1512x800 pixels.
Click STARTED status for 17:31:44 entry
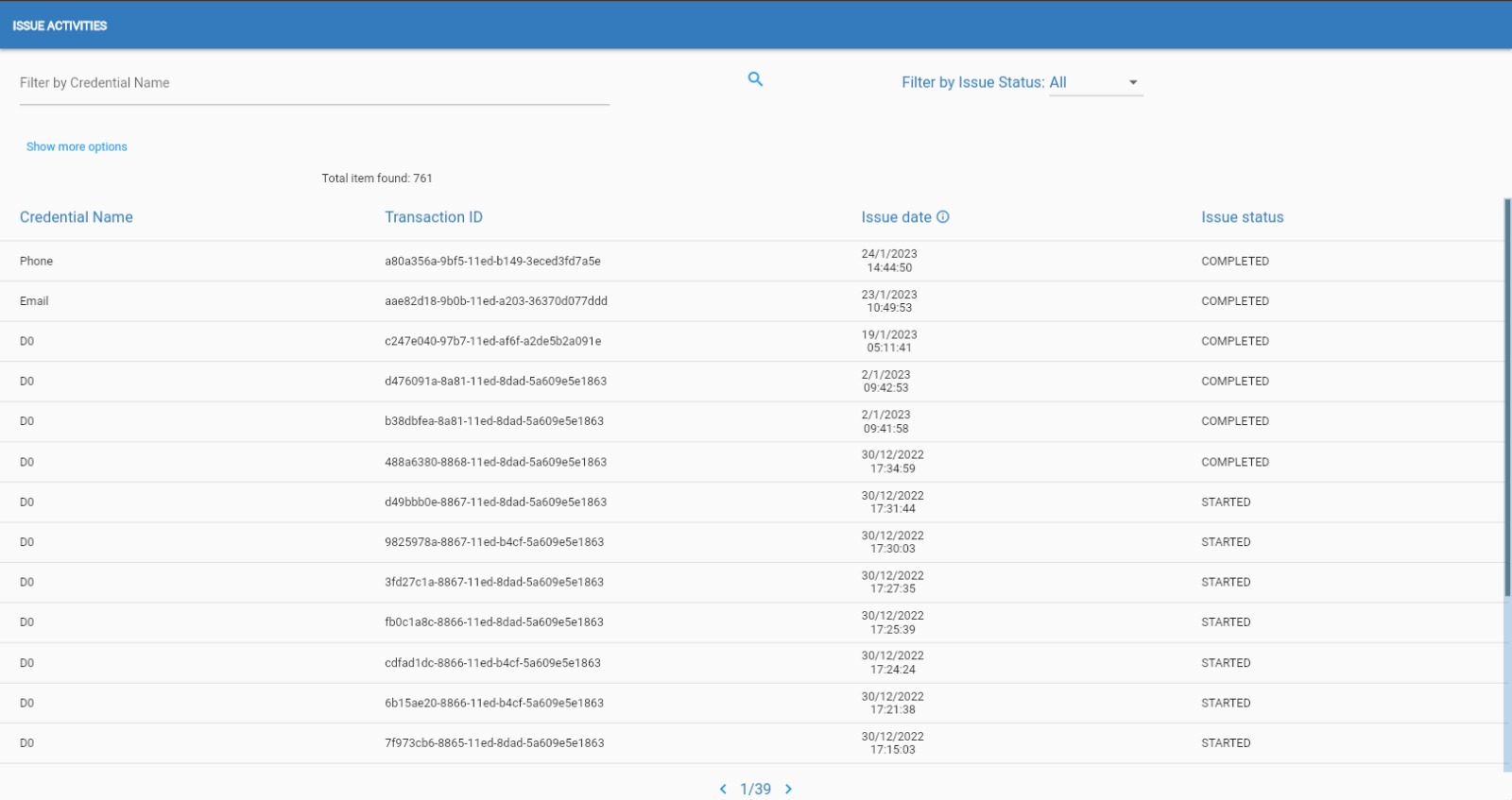coord(1226,502)
